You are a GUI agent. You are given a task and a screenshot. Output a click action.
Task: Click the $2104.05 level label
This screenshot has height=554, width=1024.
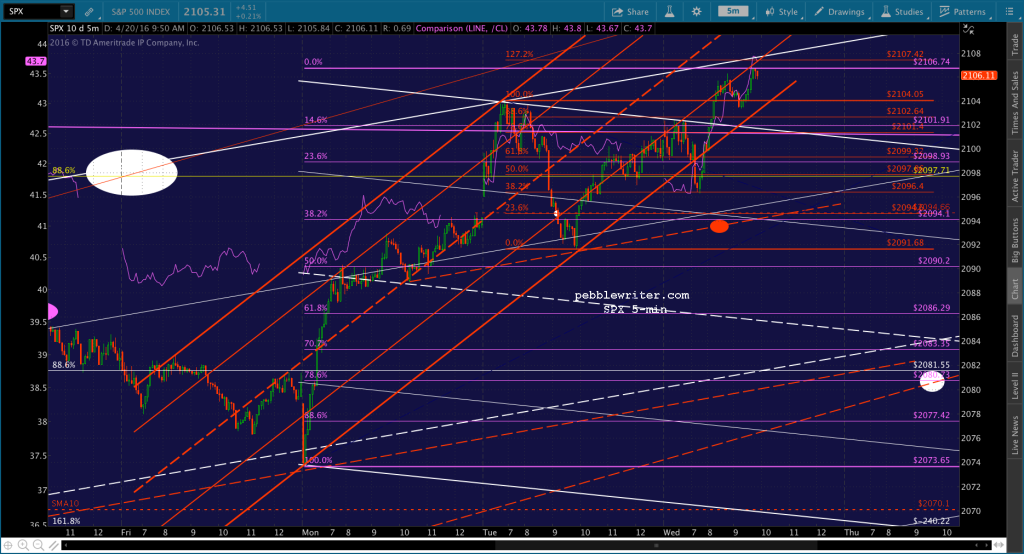(905, 94)
